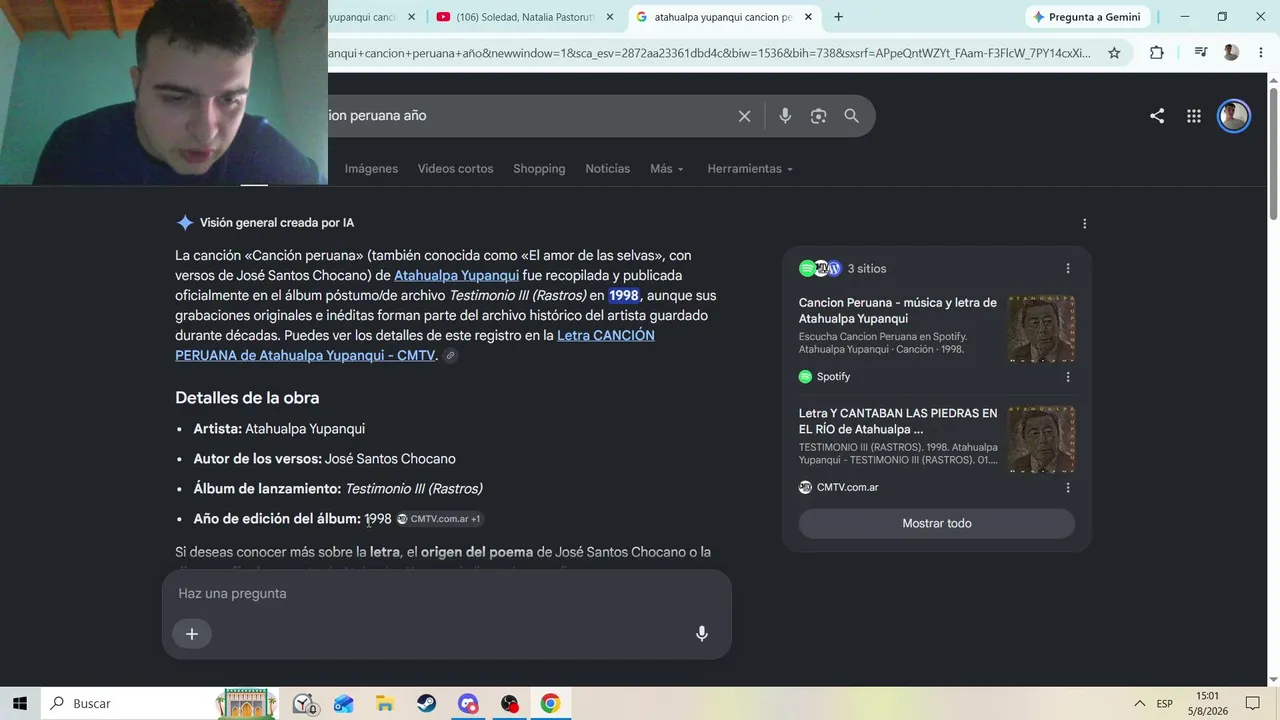Close the leftmost yupanqui canci tab
The width and height of the screenshot is (1280, 720).
(x=411, y=17)
